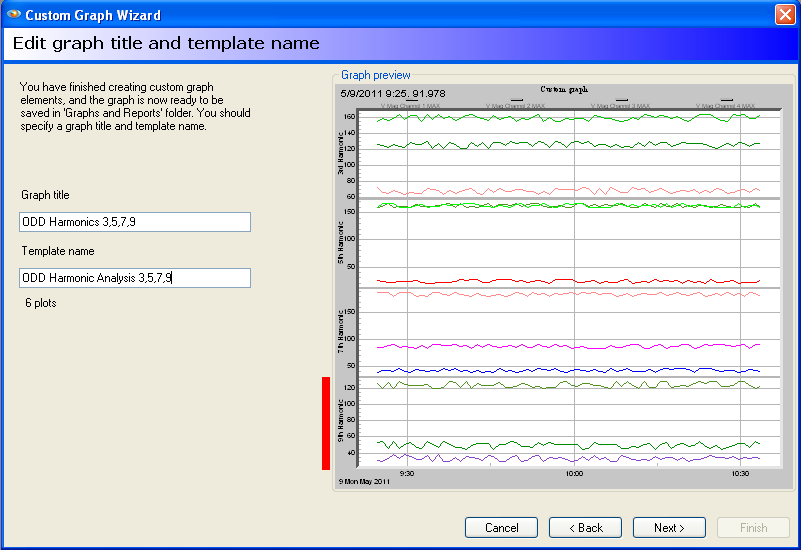Click the Next button
This screenshot has width=801, height=550.
tap(669, 527)
